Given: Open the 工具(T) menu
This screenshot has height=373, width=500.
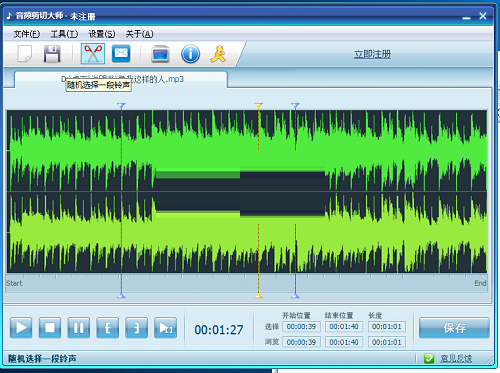Looking at the screenshot, I should pos(64,34).
